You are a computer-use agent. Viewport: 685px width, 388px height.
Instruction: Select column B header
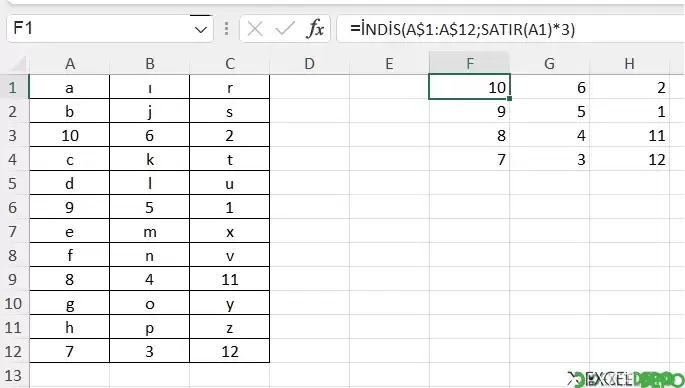pyautogui.click(x=149, y=64)
